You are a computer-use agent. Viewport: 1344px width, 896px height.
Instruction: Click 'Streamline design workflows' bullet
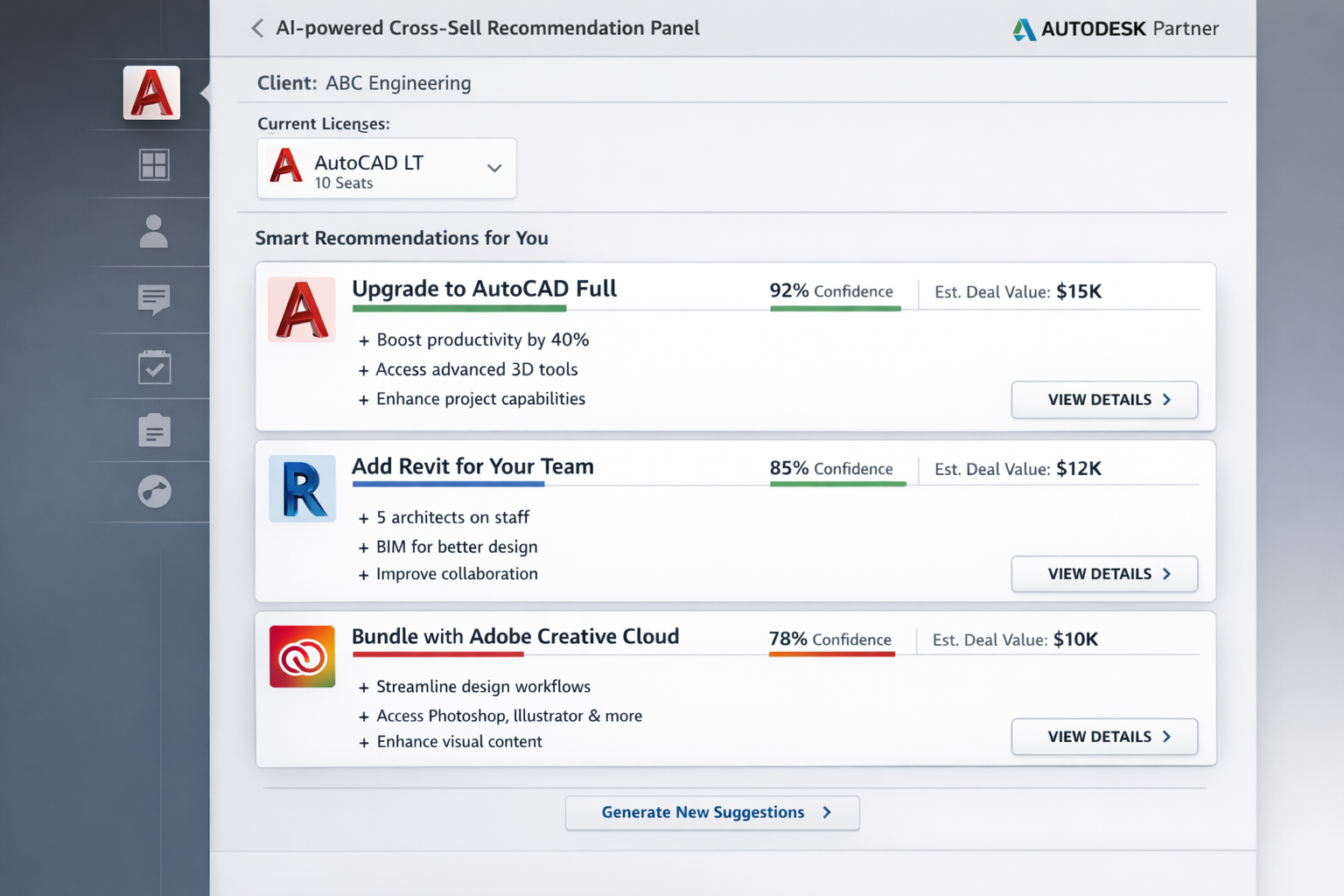coord(474,687)
